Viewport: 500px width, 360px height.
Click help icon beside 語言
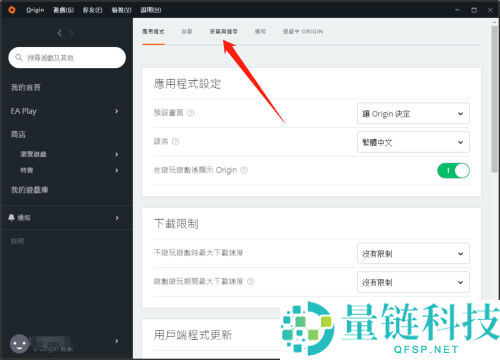pos(176,142)
